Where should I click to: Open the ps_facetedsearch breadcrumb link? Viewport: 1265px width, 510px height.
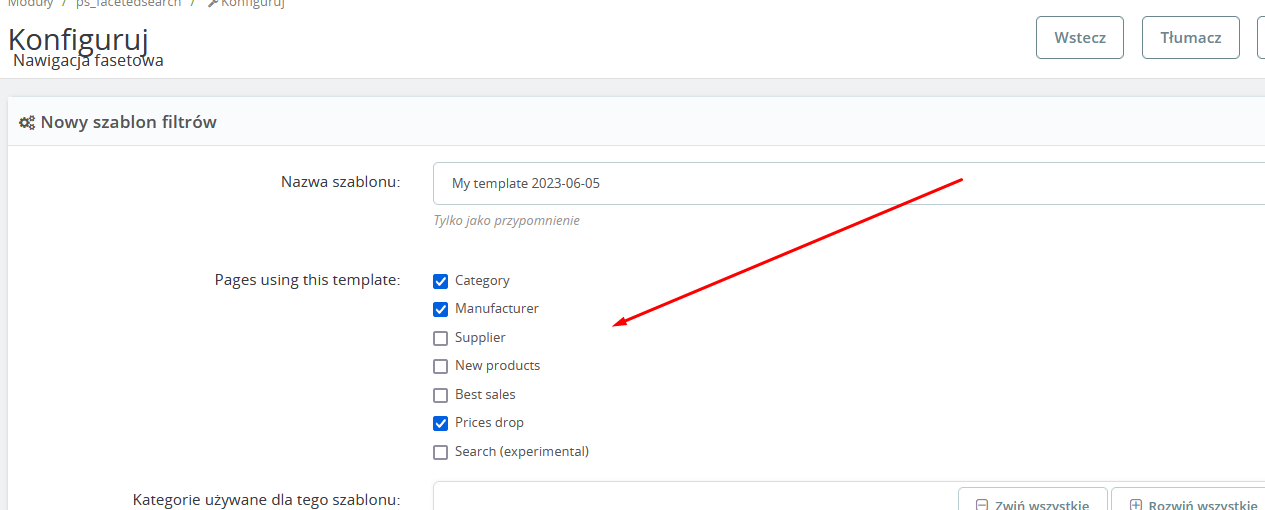128,3
